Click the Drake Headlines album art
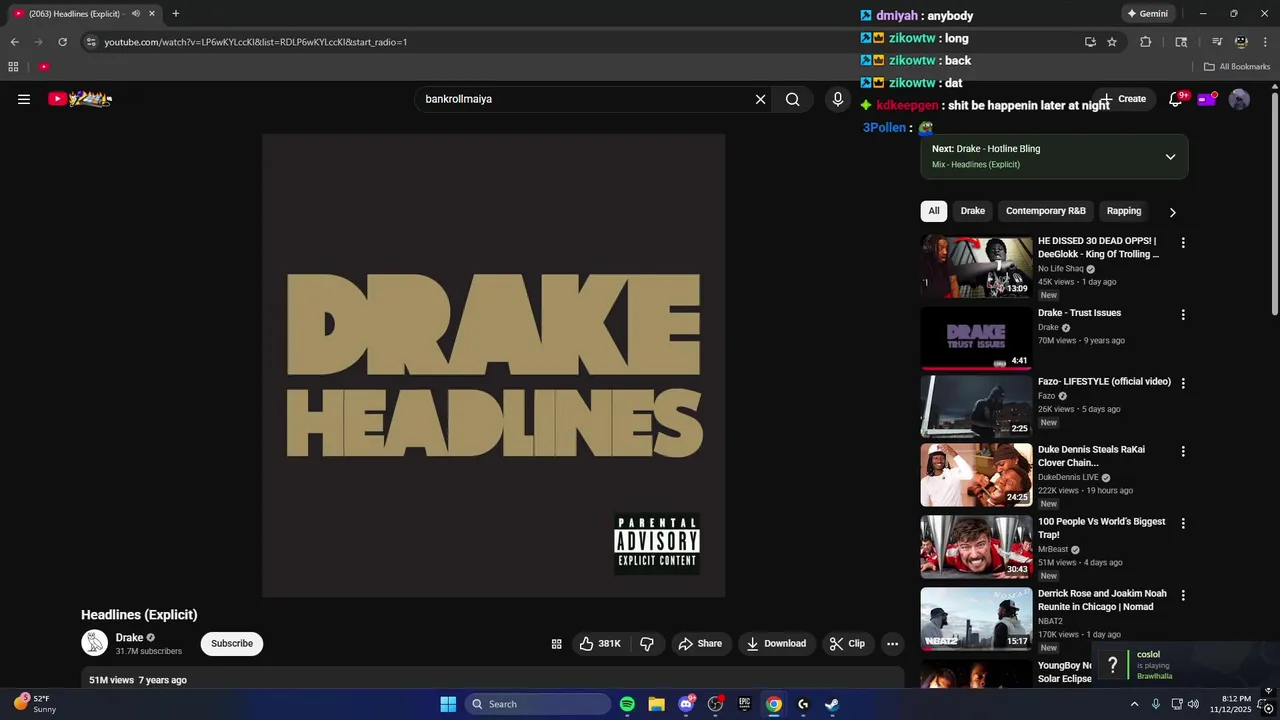Viewport: 1280px width, 720px height. pyautogui.click(x=494, y=366)
